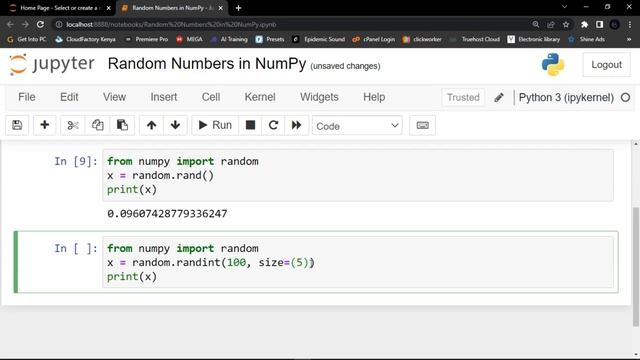Viewport: 640px width, 360px height.
Task: Click the pencil edit mode icon
Action: point(499,98)
